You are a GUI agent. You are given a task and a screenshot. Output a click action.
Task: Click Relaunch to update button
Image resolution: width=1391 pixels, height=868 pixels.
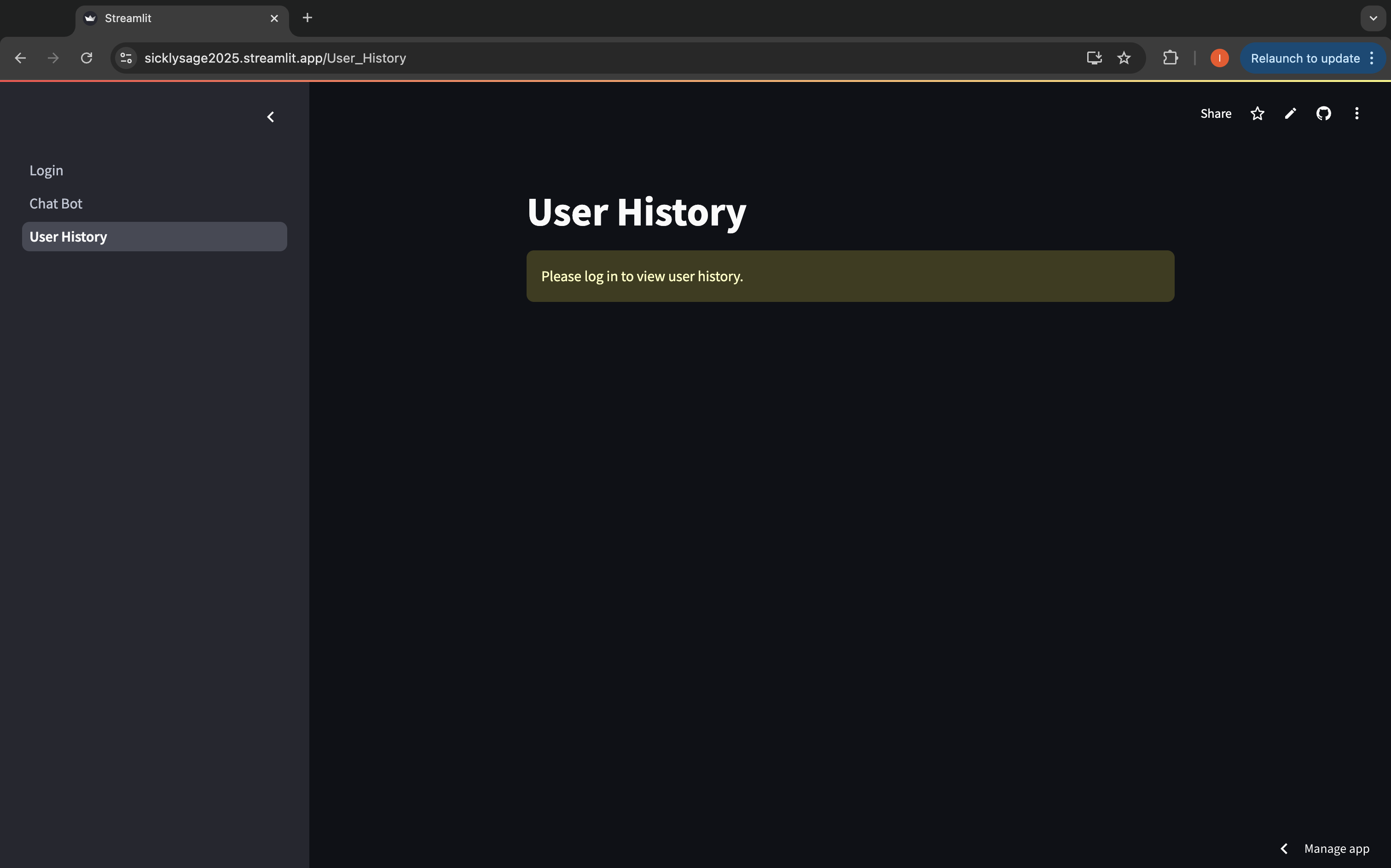(x=1304, y=58)
